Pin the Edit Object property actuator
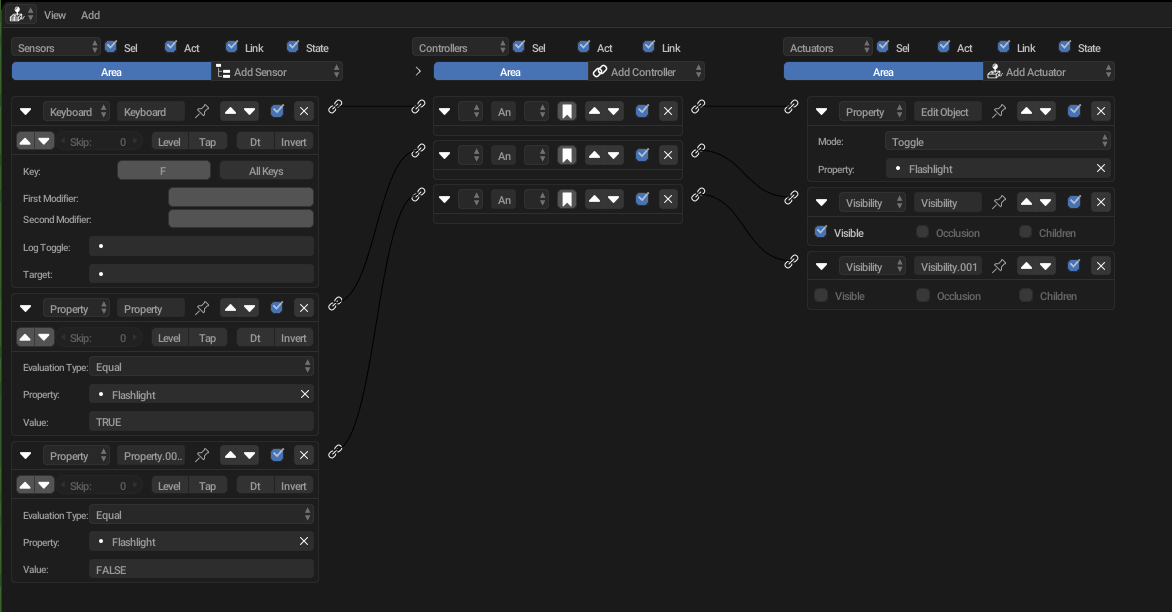 pyautogui.click(x=998, y=112)
